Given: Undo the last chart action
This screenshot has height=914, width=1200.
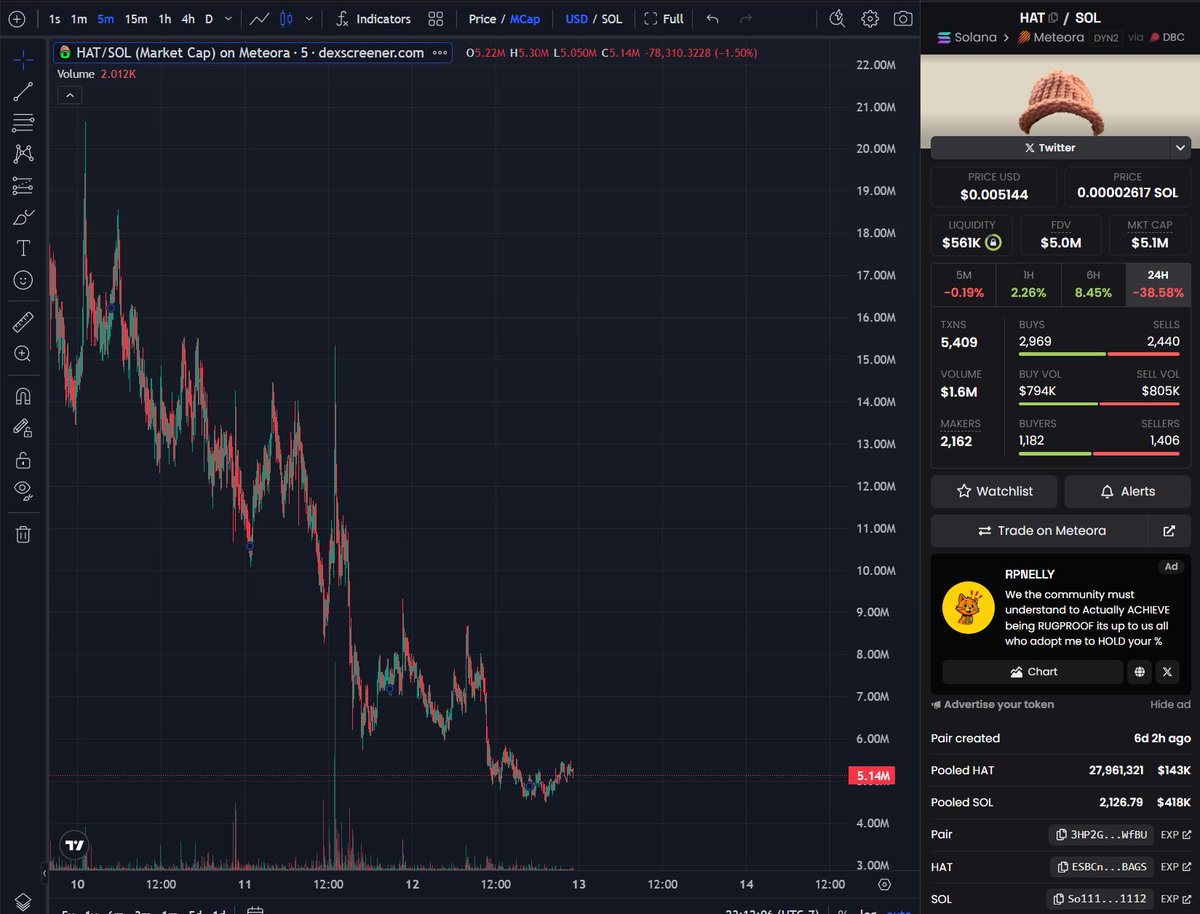Looking at the screenshot, I should coord(712,19).
